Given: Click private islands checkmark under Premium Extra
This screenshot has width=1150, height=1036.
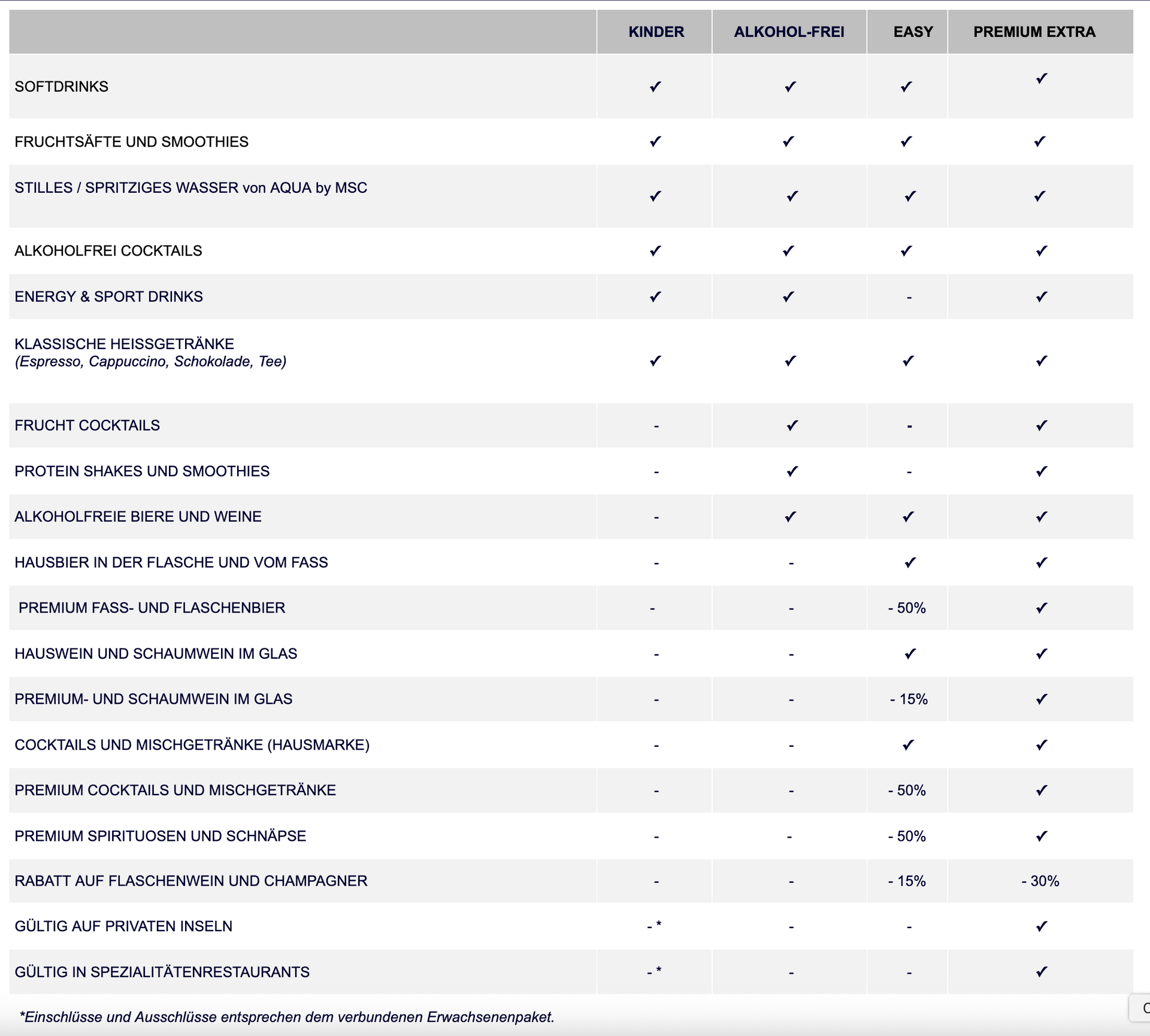Looking at the screenshot, I should [x=1042, y=926].
